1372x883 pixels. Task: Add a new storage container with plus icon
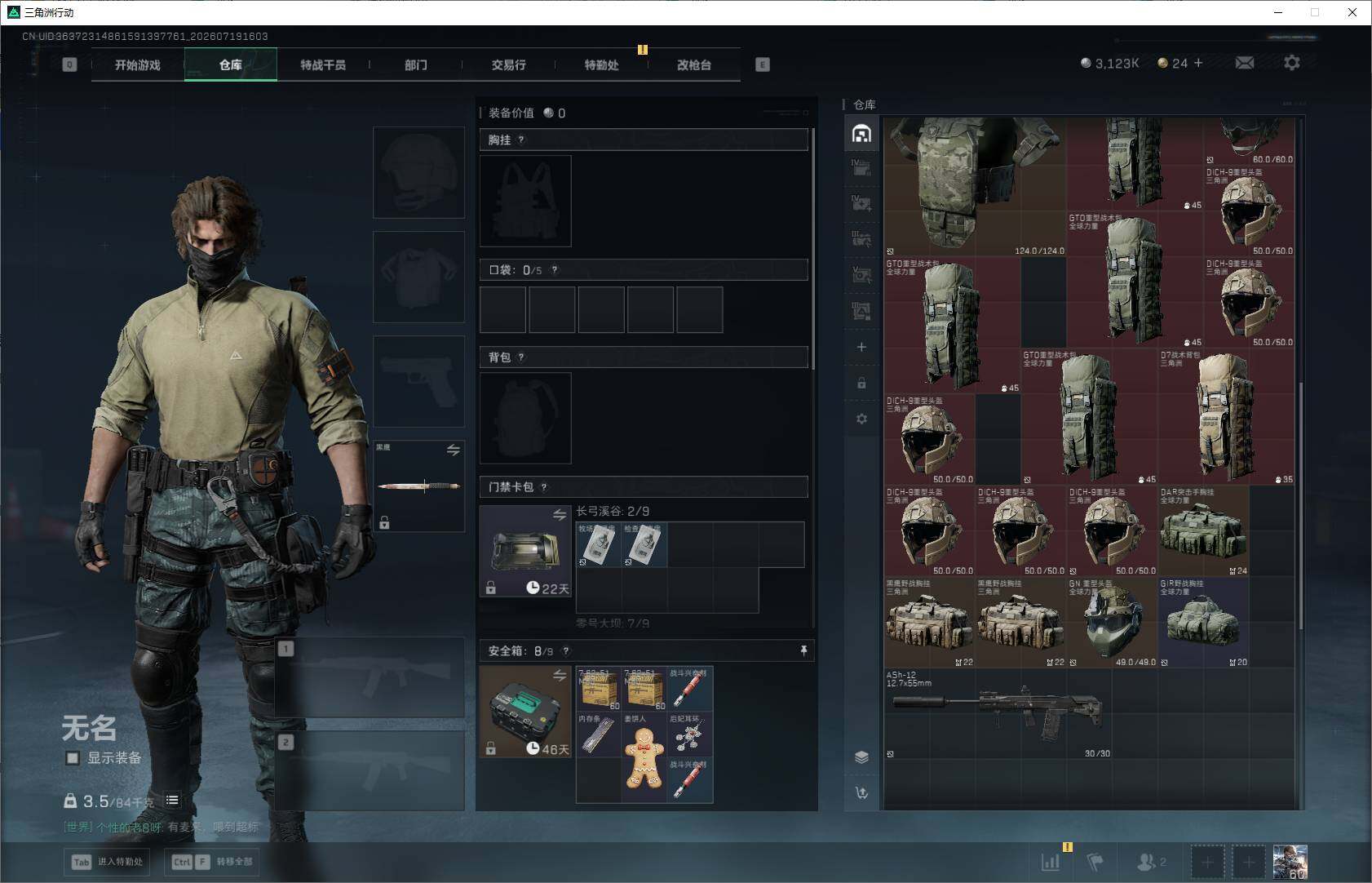click(861, 347)
